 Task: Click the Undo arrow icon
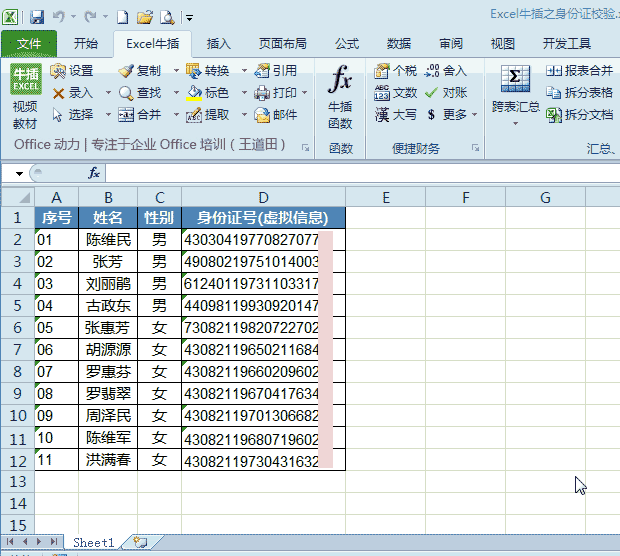(x=59, y=17)
